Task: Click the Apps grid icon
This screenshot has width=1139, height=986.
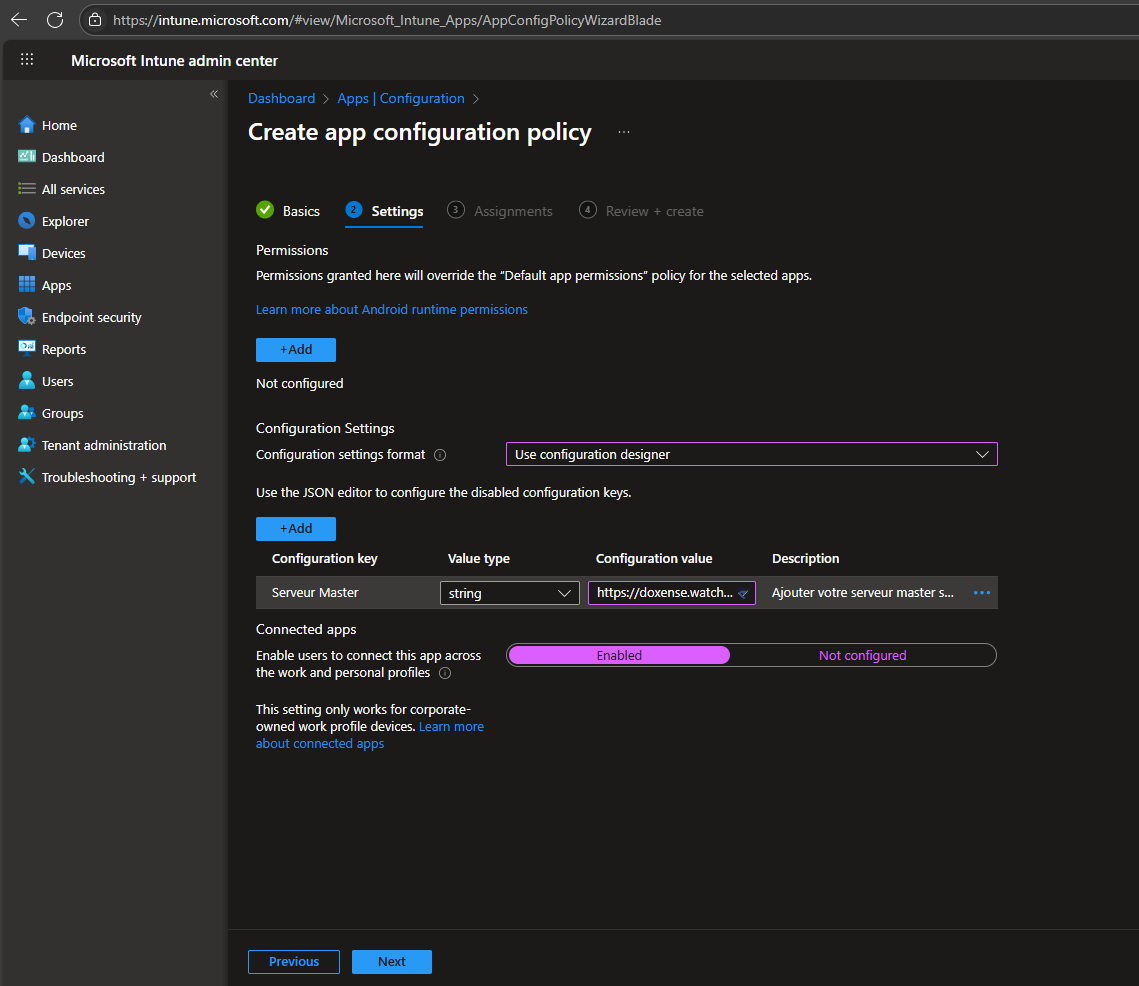Action: (x=27, y=285)
